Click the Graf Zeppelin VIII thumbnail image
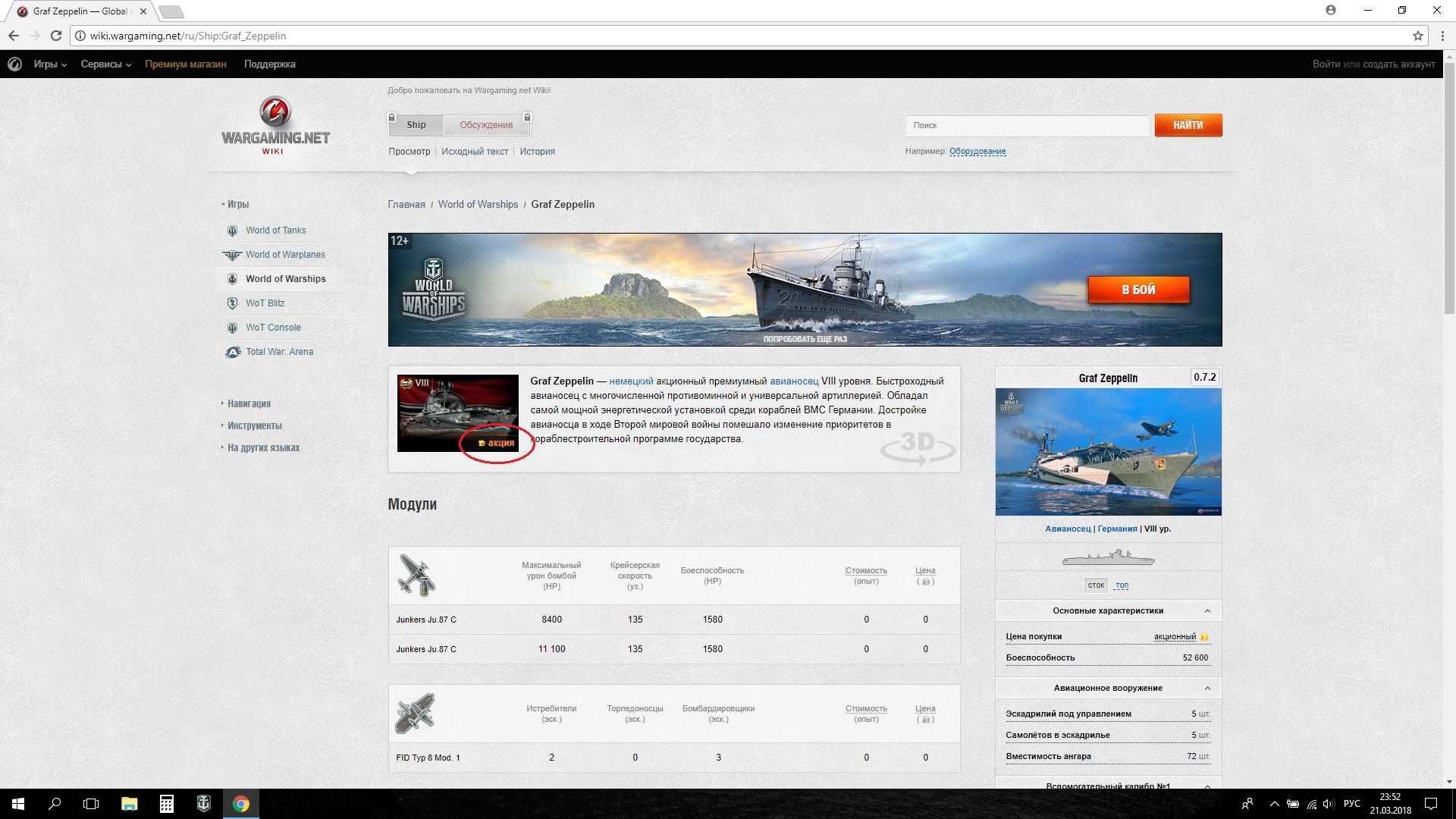The width and height of the screenshot is (1456, 819). [458, 413]
